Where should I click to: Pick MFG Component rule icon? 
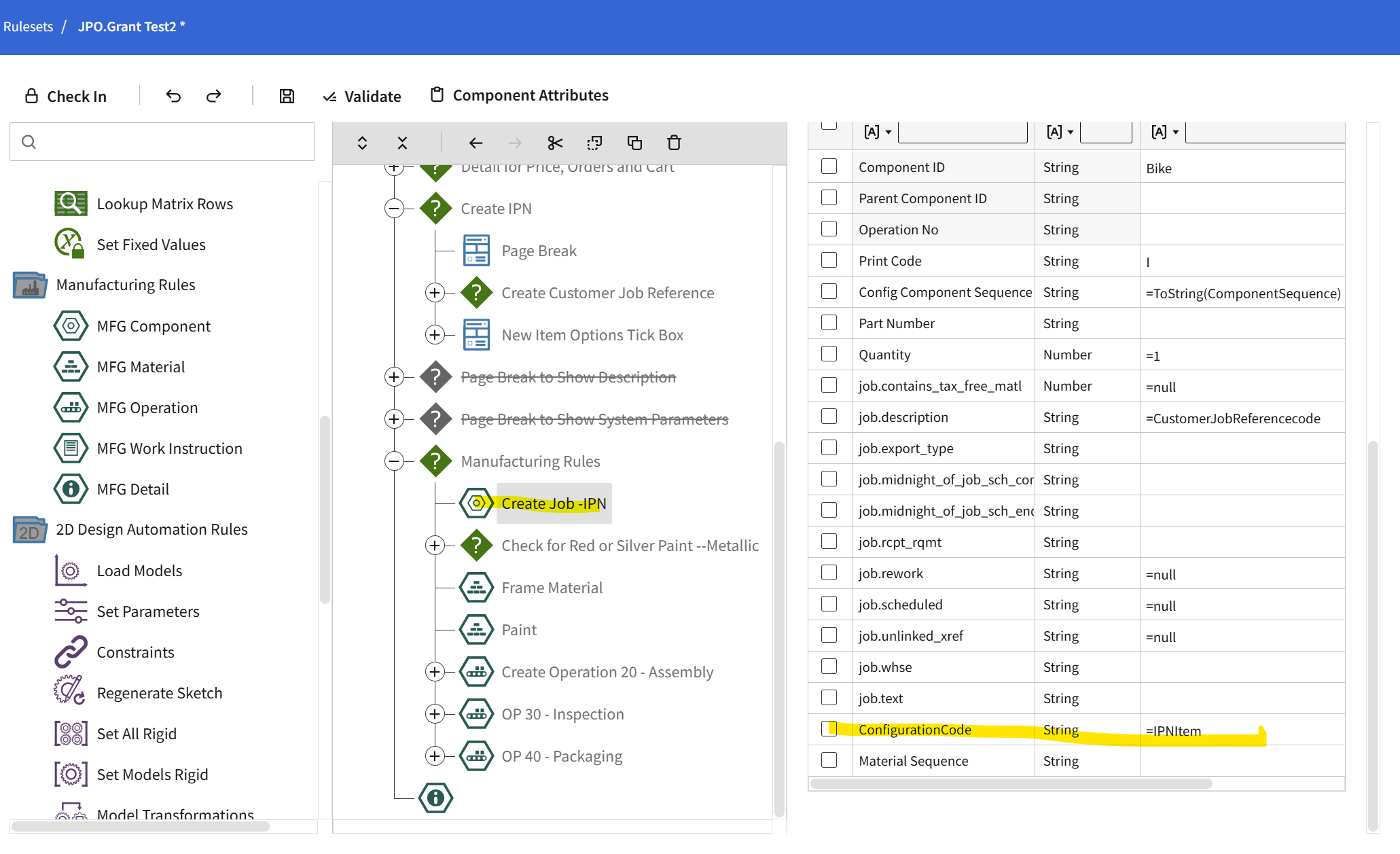(x=71, y=326)
